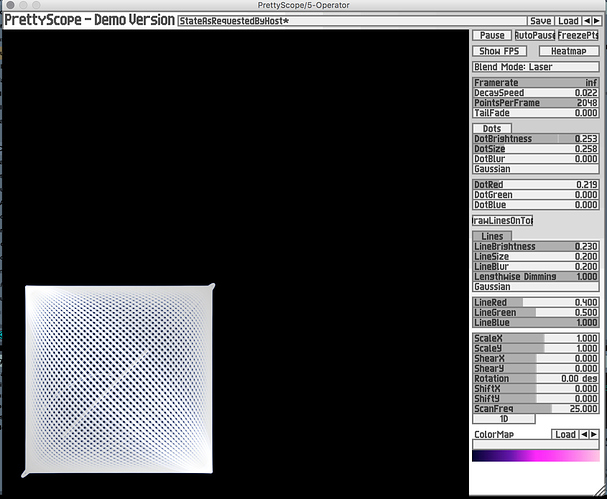Adjust the ShearX slider
The height and width of the screenshot is (499, 607).
536,358
